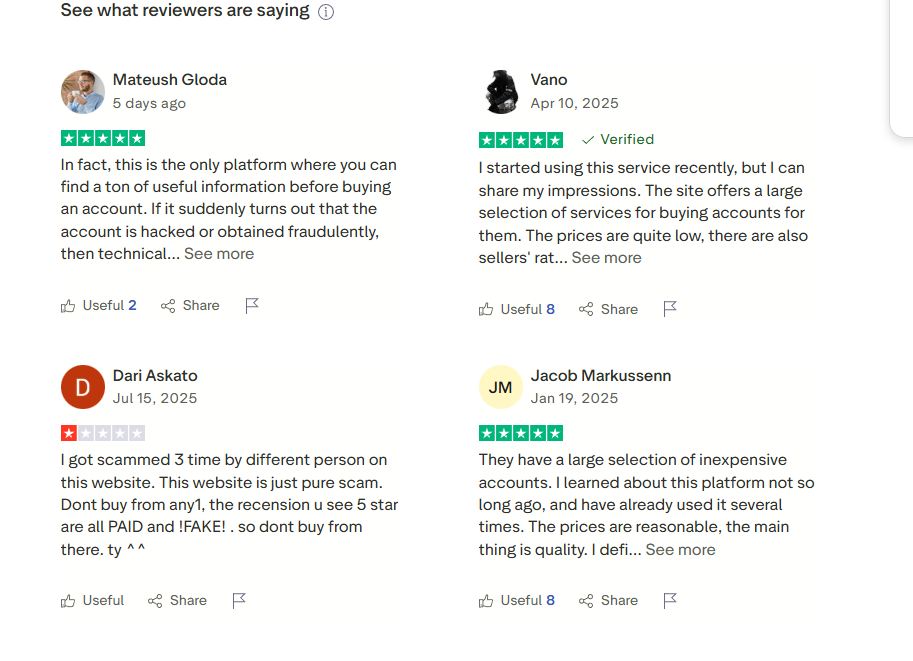Open Jacob Markussenn's JM avatar
Image resolution: width=913 pixels, height=661 pixels.
pyautogui.click(x=501, y=387)
